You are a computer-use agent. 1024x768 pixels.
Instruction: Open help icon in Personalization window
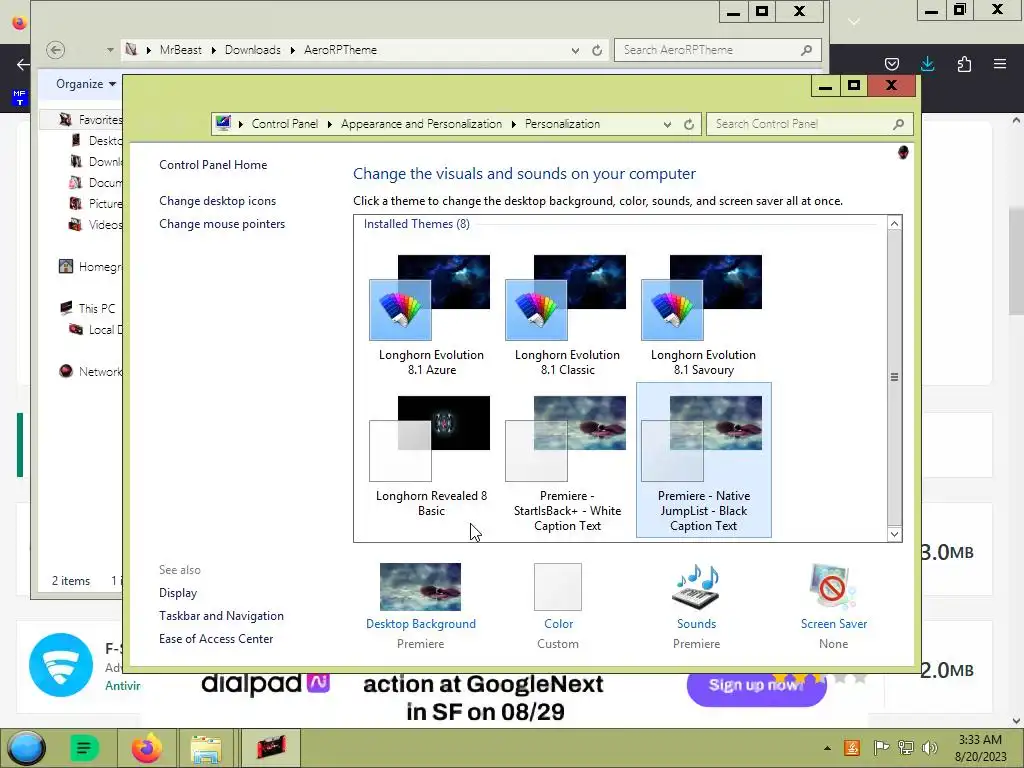(903, 152)
